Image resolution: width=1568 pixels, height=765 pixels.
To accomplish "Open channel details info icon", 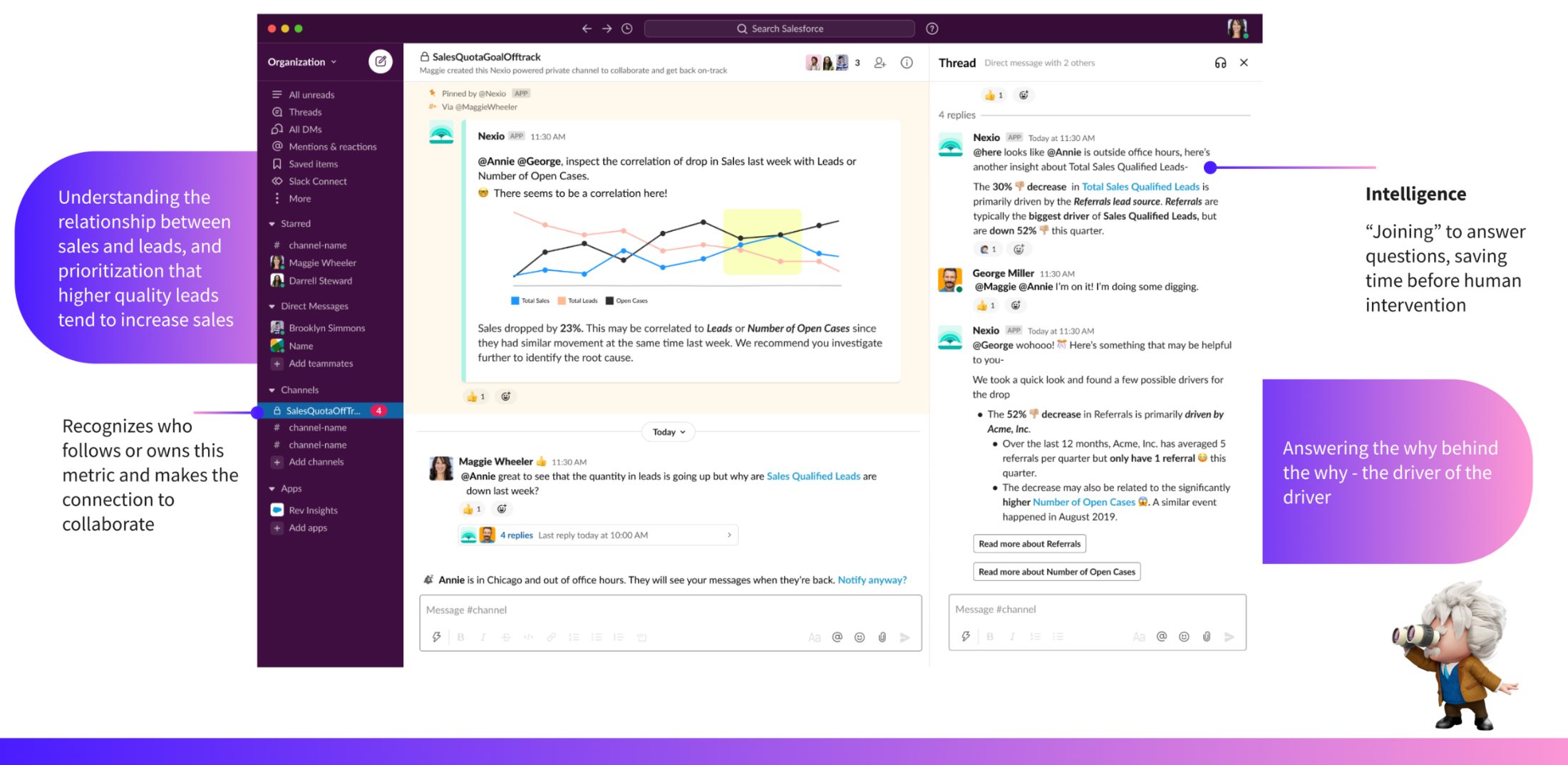I will 907,63.
